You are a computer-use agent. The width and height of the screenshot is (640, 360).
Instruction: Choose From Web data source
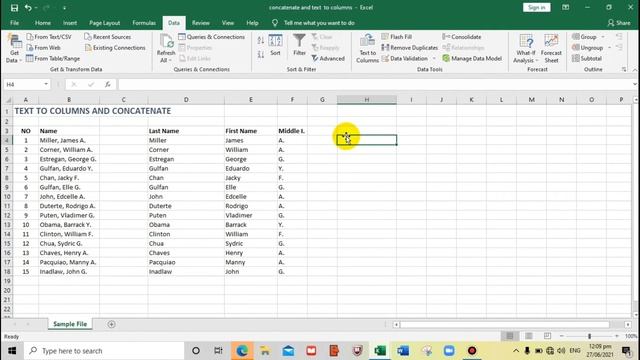(44, 48)
